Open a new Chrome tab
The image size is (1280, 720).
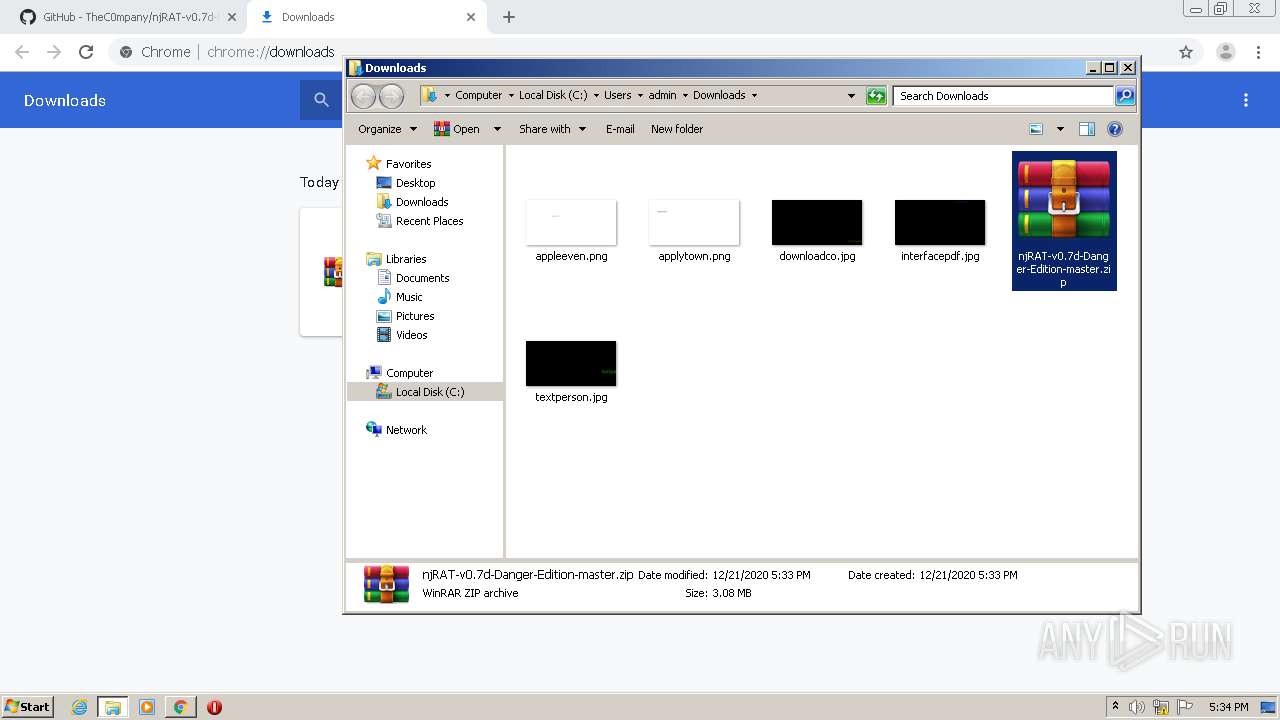tap(509, 17)
